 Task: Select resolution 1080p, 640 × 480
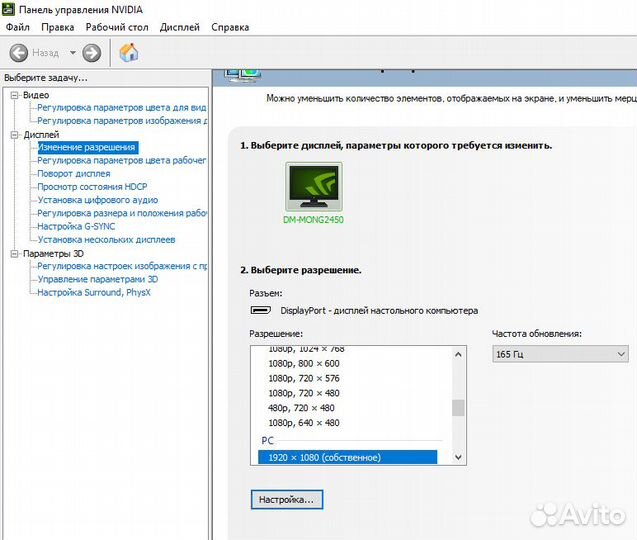point(304,423)
